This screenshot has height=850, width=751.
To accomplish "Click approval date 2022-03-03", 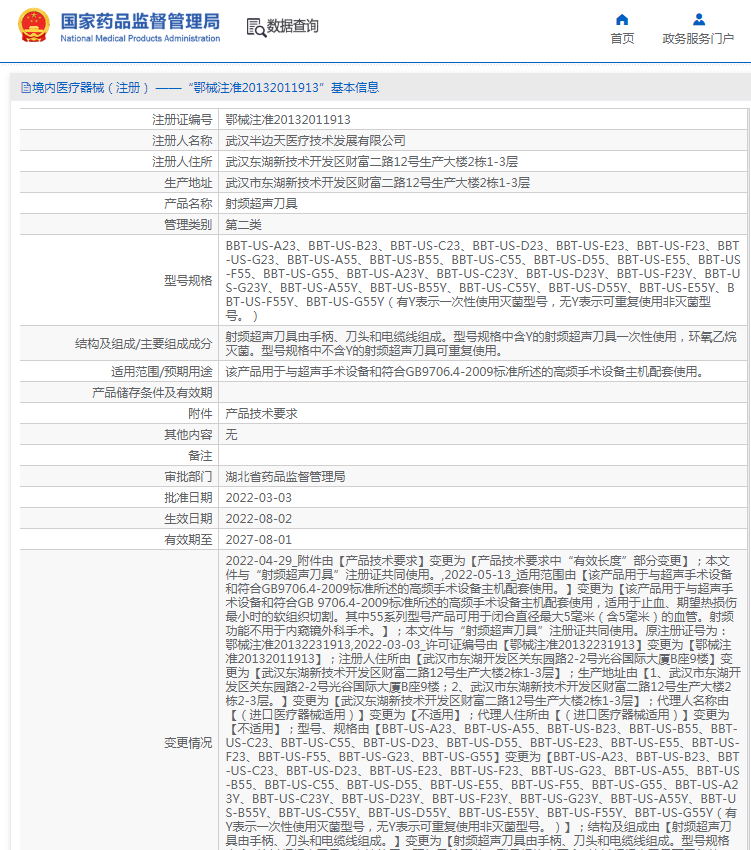I will tap(259, 498).
